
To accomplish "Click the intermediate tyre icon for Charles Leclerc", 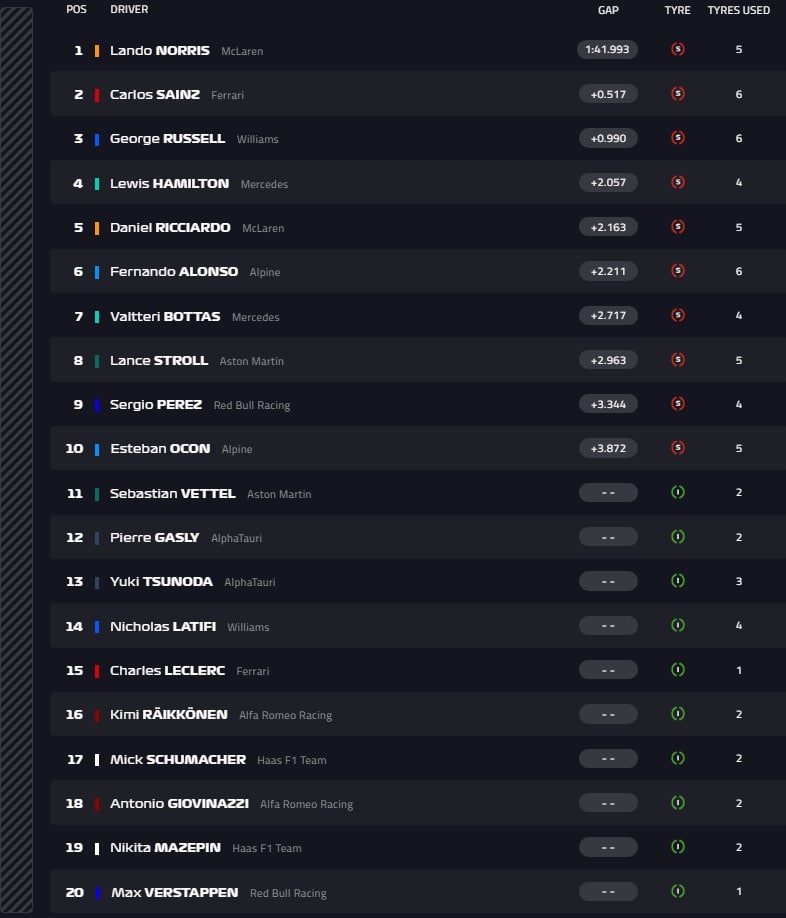I will (678, 670).
